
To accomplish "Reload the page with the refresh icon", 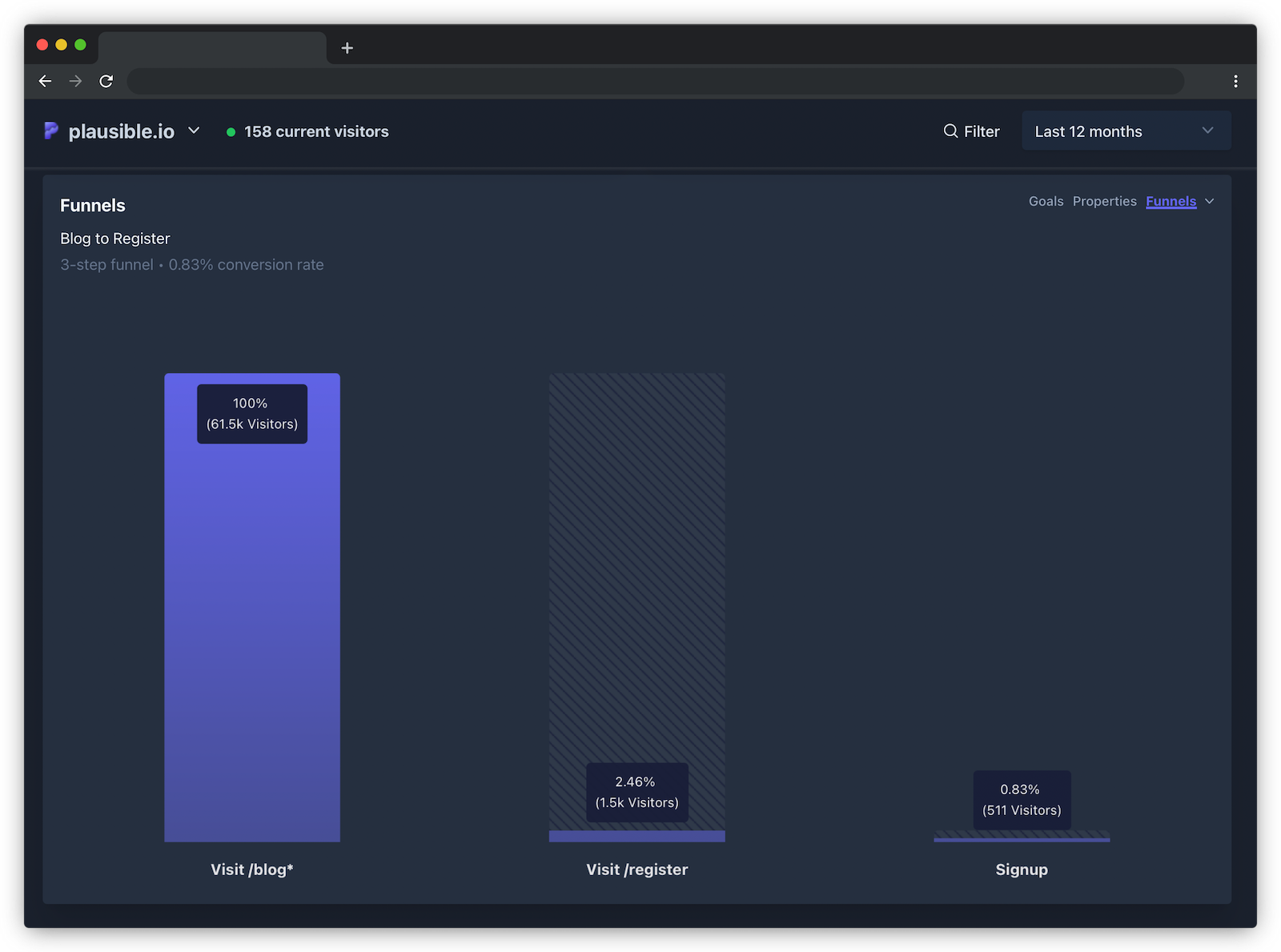I will coord(106,81).
